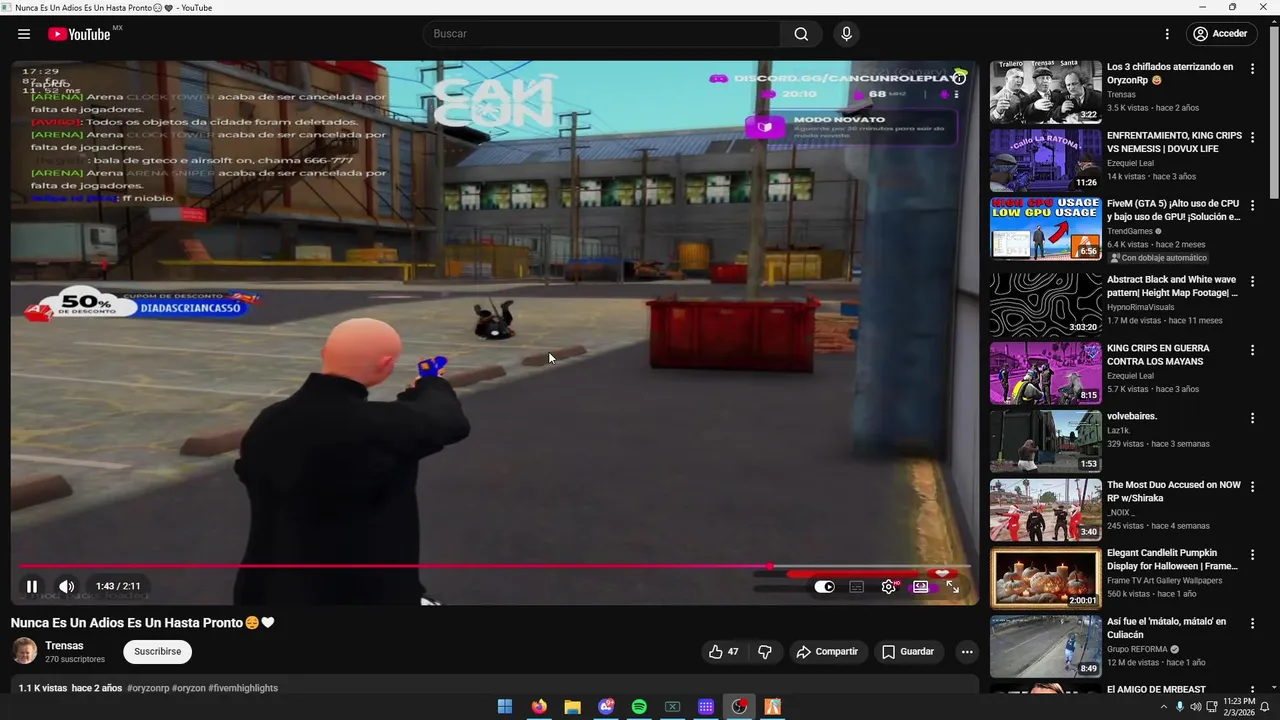Open options for volvebaires video

tap(1252, 418)
